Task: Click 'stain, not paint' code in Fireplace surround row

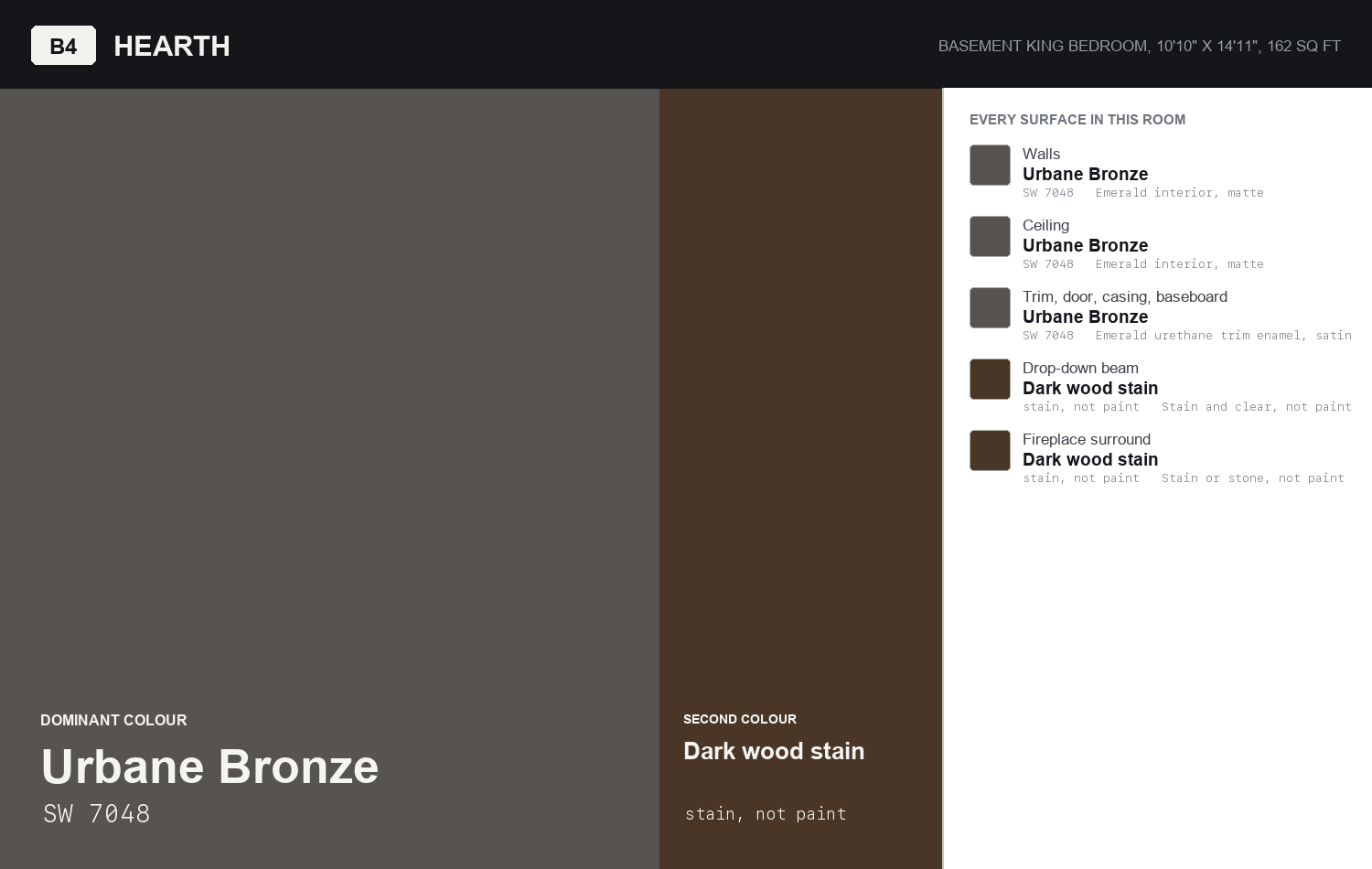Action: [1081, 478]
